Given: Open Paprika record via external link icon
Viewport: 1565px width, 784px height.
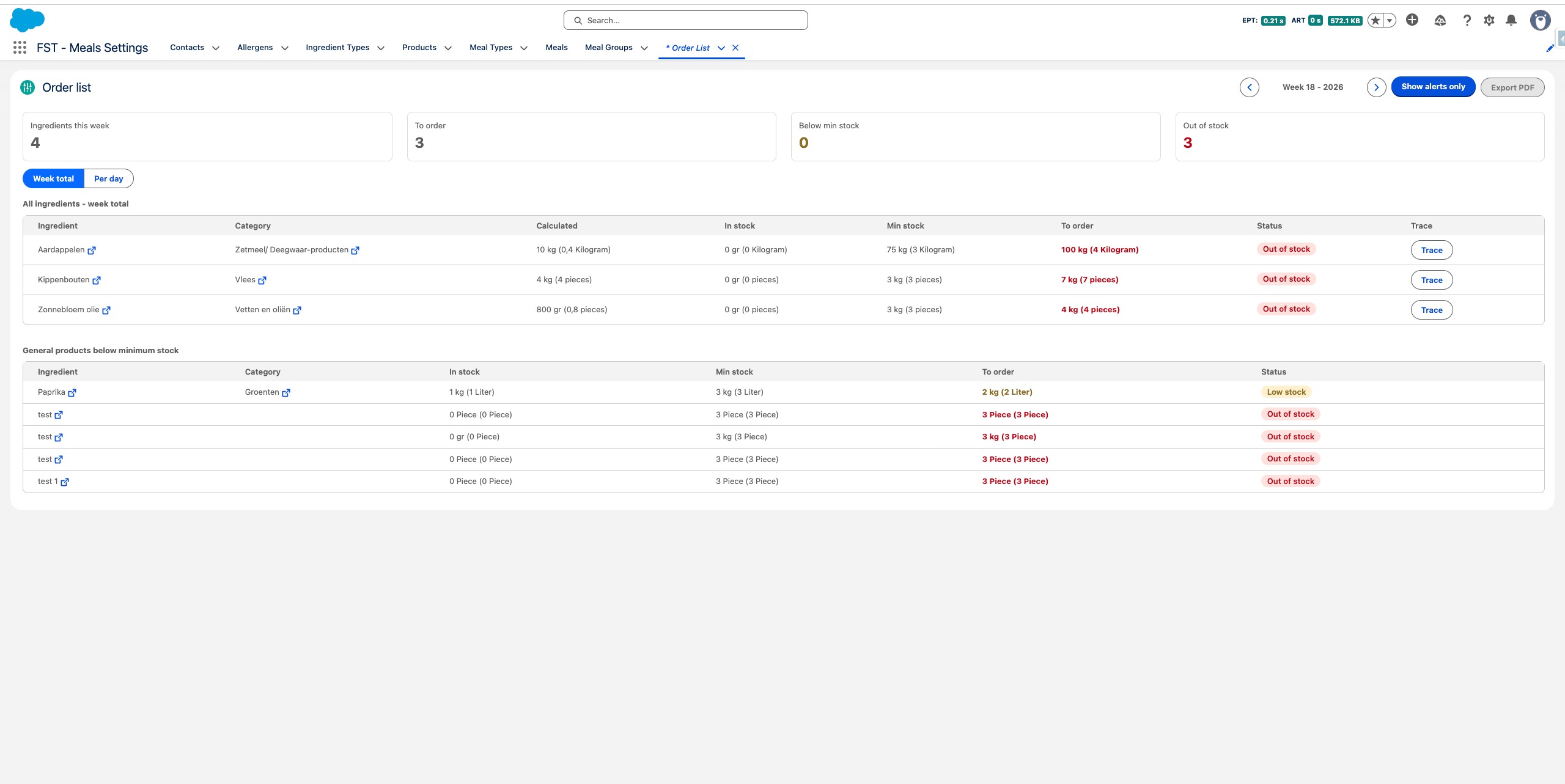Looking at the screenshot, I should pos(72,393).
